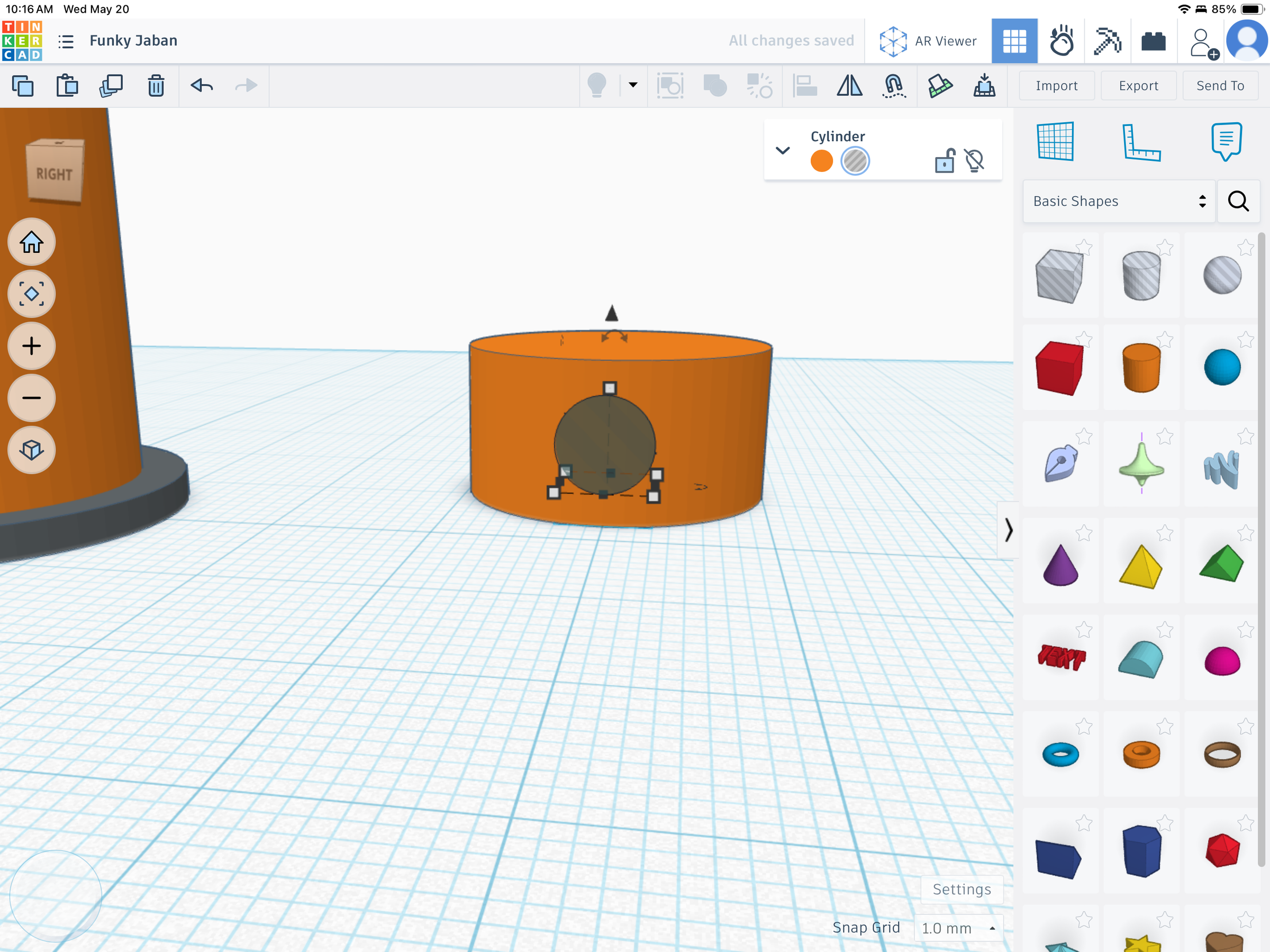Favorite the blue Sphere with star
Image resolution: width=1270 pixels, height=952 pixels.
[1245, 339]
